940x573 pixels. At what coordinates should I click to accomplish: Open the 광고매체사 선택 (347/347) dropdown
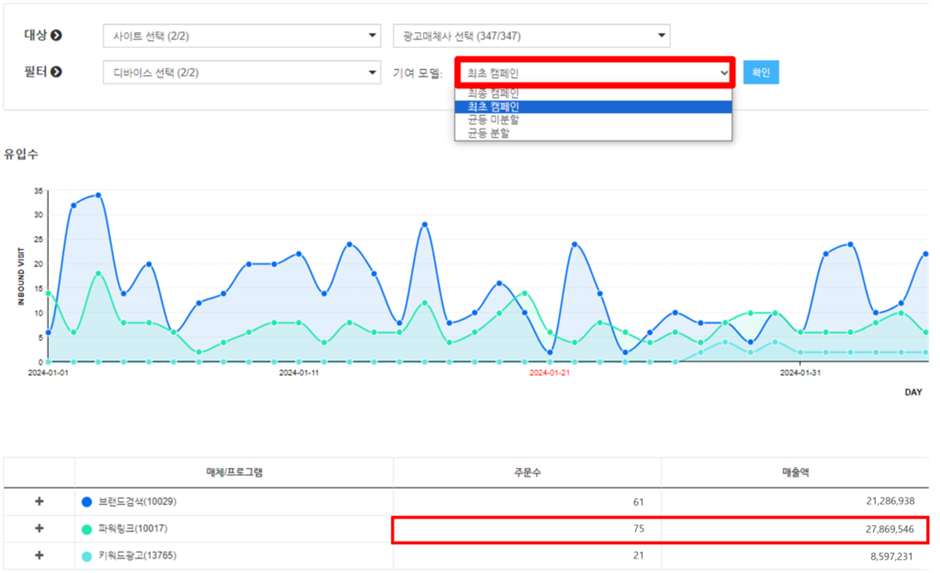[531, 37]
